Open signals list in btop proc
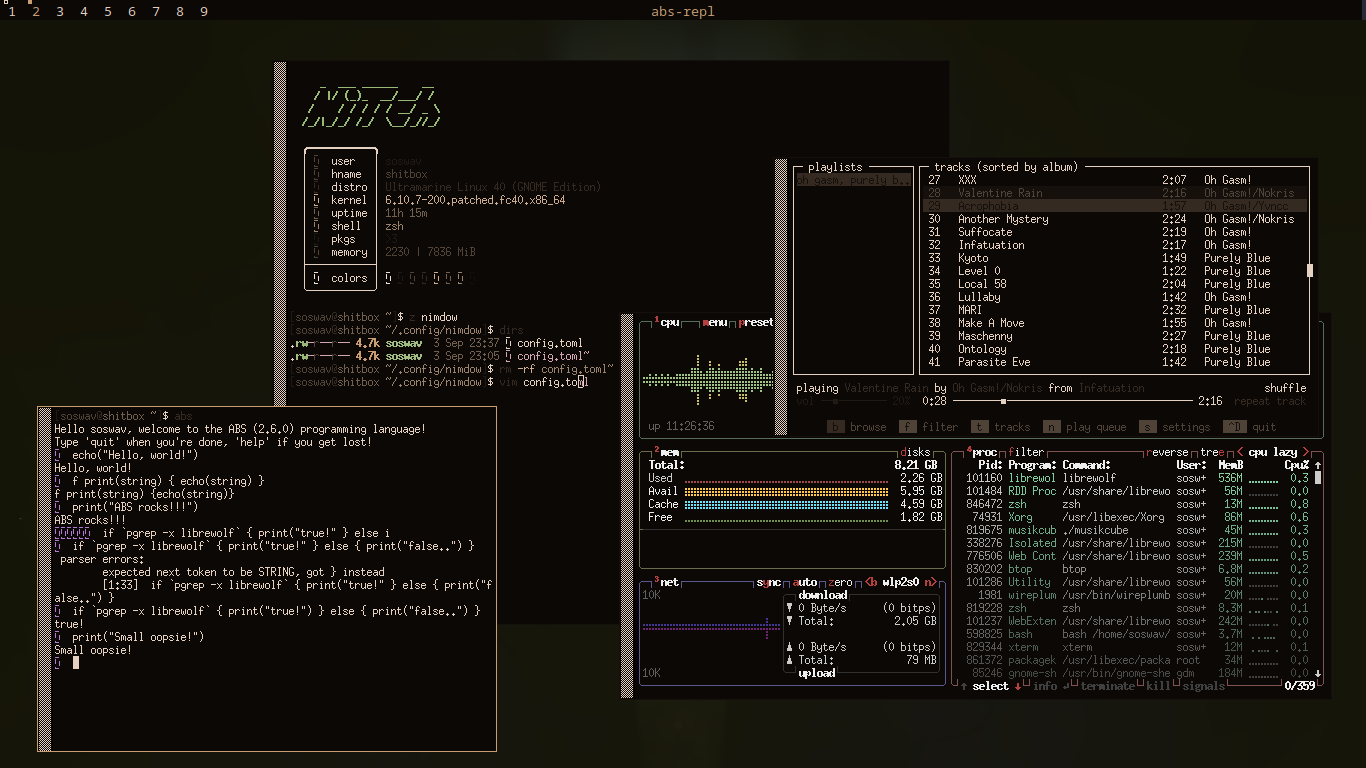Image resolution: width=1366 pixels, height=768 pixels. [x=1203, y=686]
